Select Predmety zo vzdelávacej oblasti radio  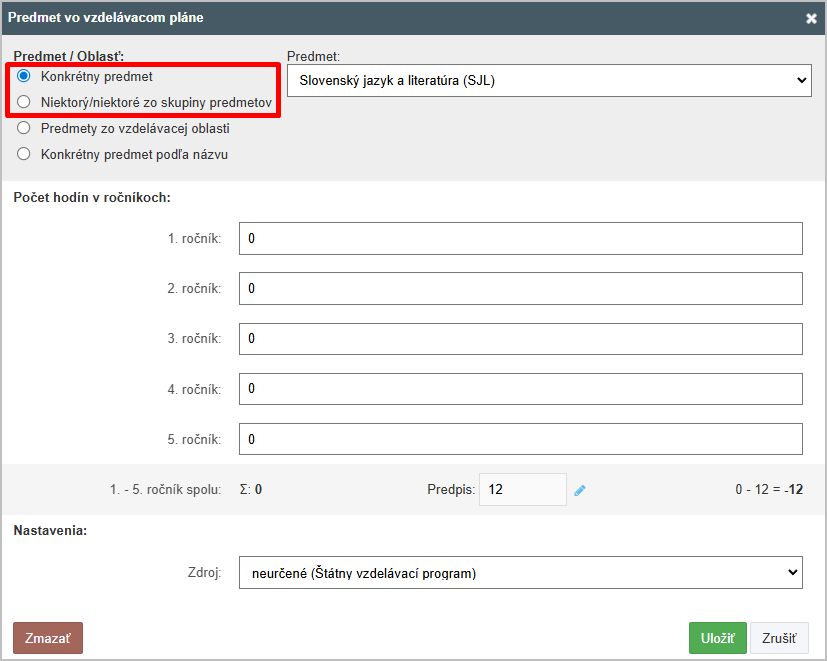pyautogui.click(x=23, y=128)
